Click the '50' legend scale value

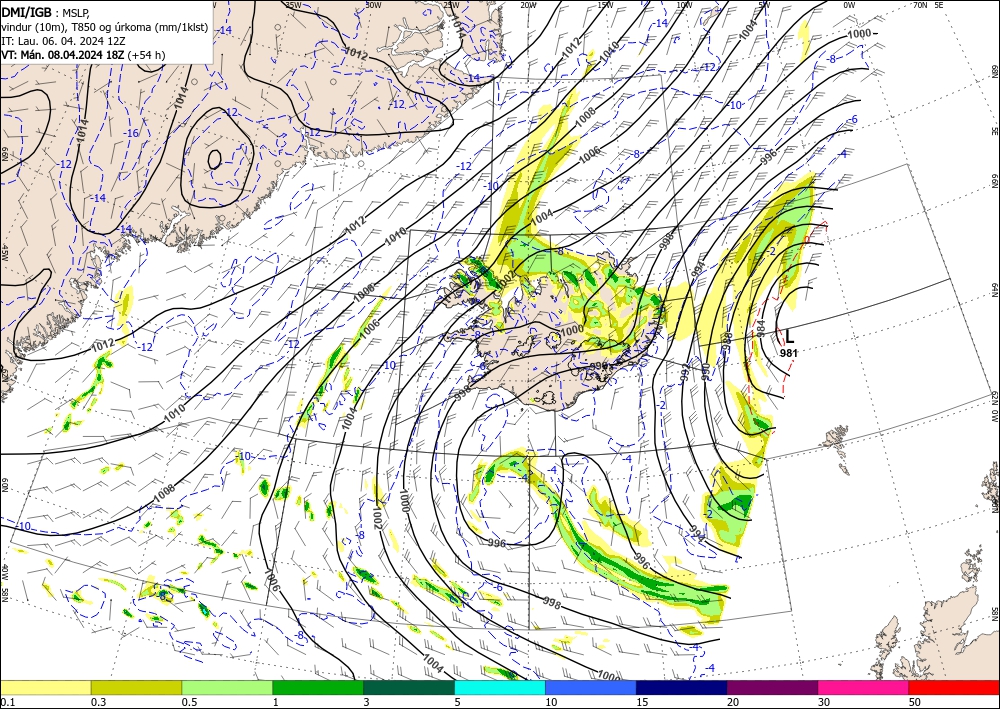[915, 702]
